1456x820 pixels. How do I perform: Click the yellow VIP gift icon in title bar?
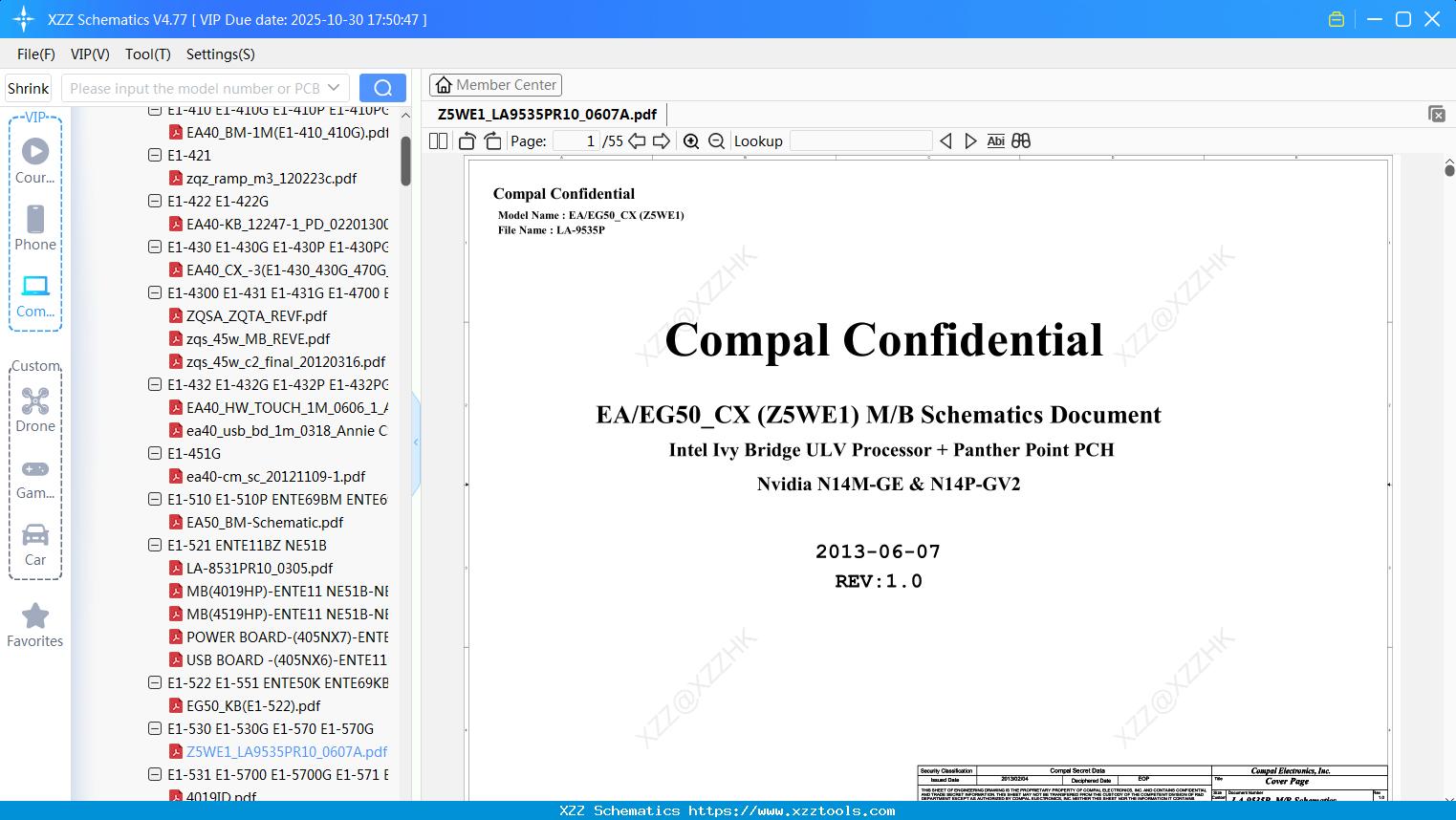(x=1336, y=19)
